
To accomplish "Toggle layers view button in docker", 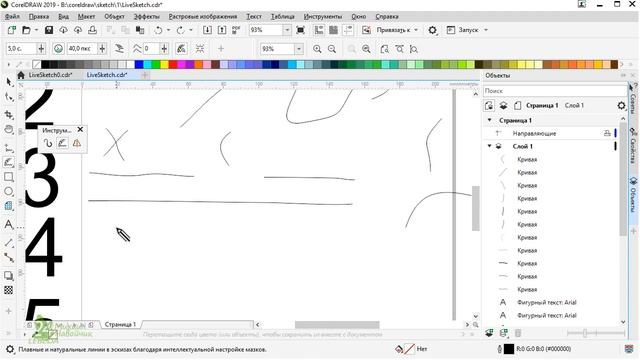I will pos(503,106).
